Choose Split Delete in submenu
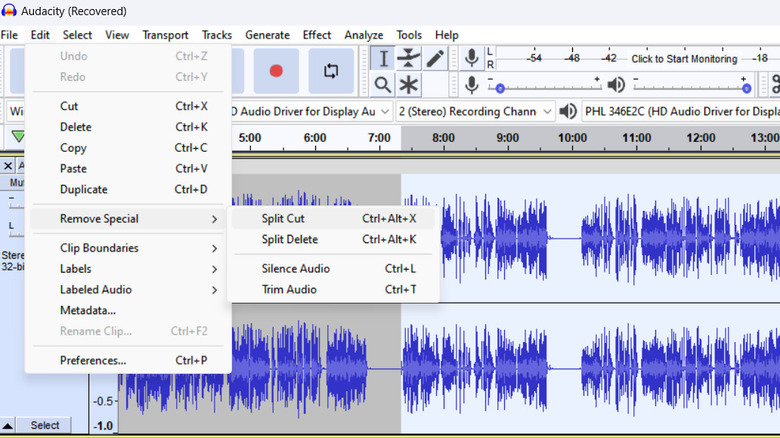This screenshot has width=780, height=438. [333, 239]
